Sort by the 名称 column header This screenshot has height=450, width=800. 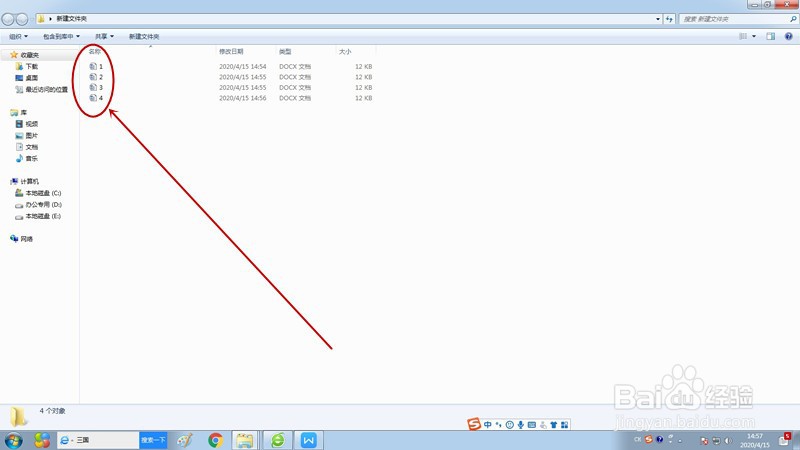coord(95,52)
